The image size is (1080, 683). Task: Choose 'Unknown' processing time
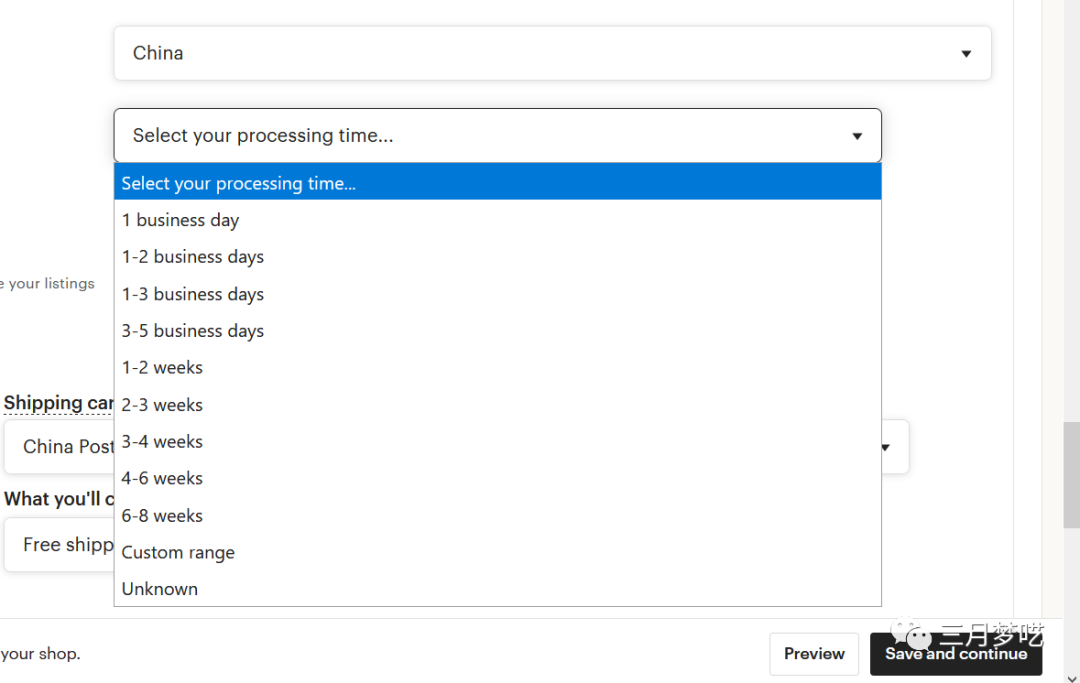pyautogui.click(x=160, y=589)
